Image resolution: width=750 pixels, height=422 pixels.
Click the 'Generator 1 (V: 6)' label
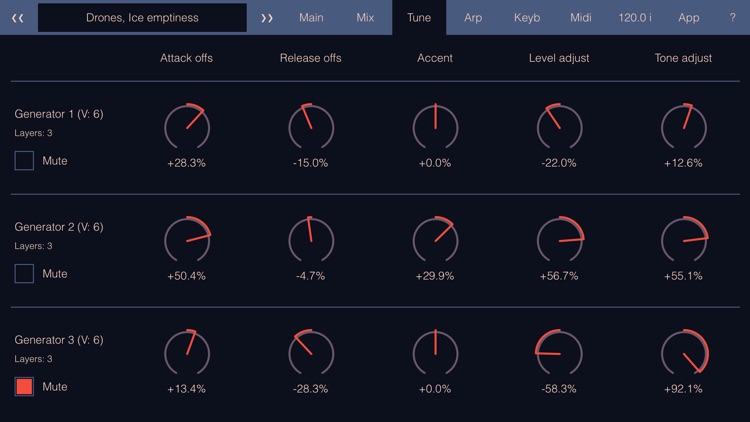(59, 114)
